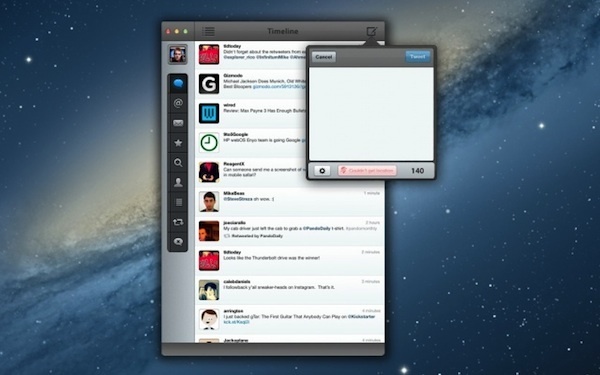This screenshot has width=600, height=375.
Task: Click the calebdaniels username
Action: 237,282
